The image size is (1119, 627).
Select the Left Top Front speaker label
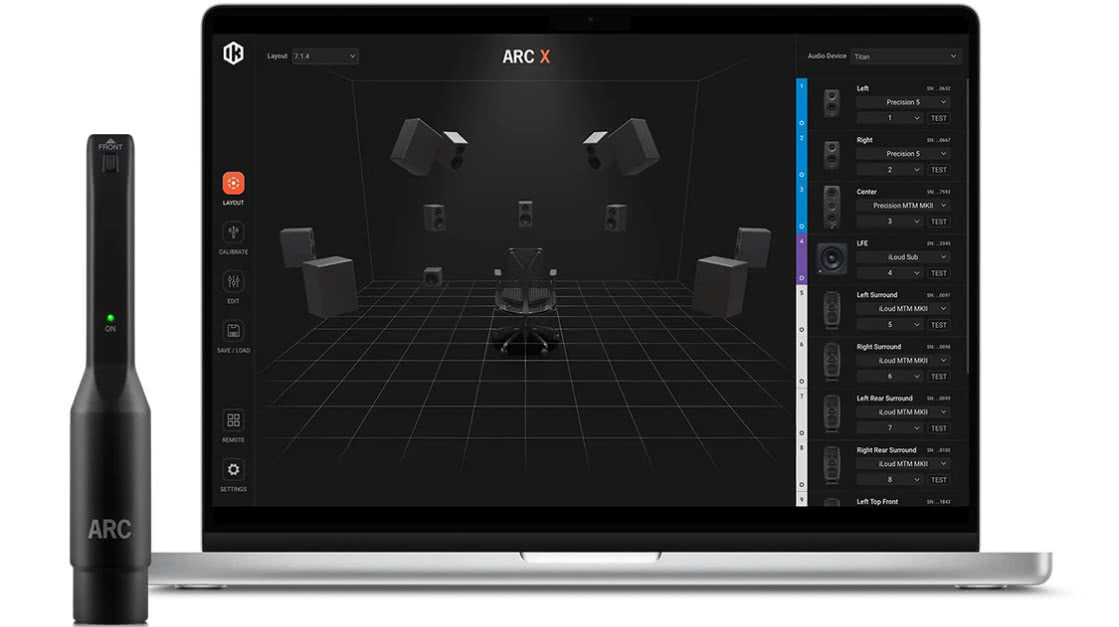pos(877,501)
